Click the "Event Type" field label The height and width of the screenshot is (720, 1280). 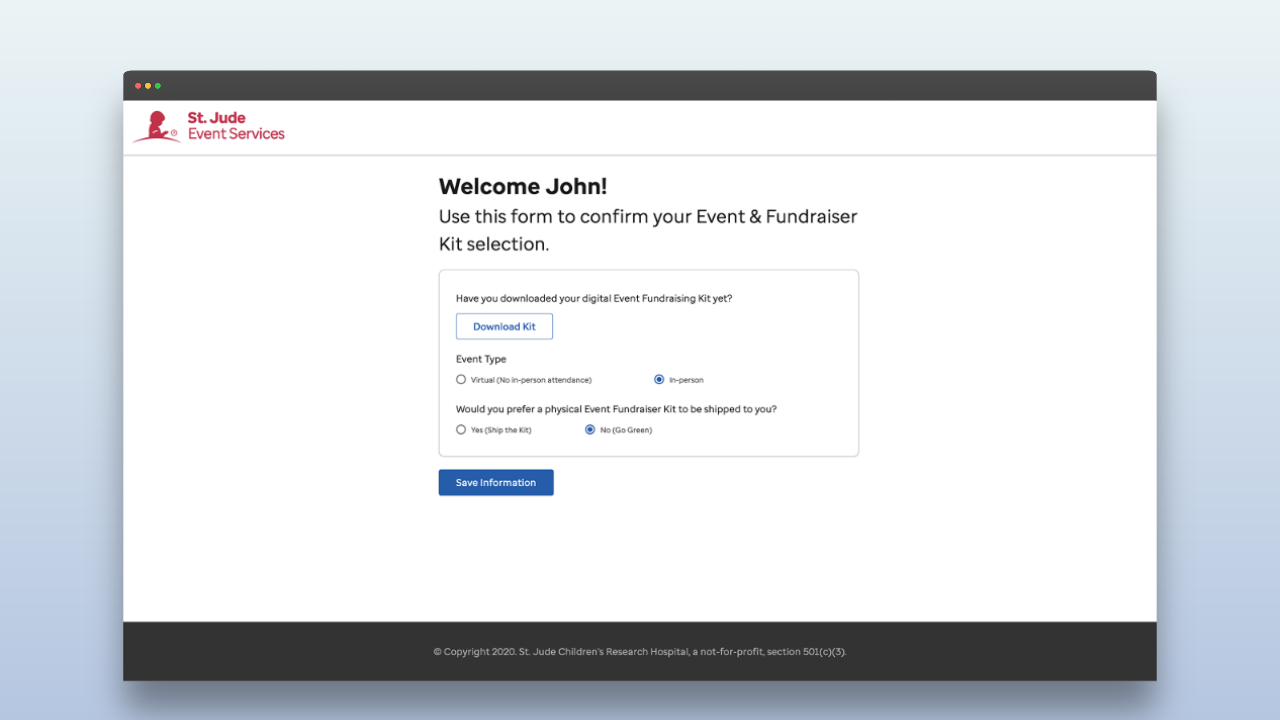[481, 359]
